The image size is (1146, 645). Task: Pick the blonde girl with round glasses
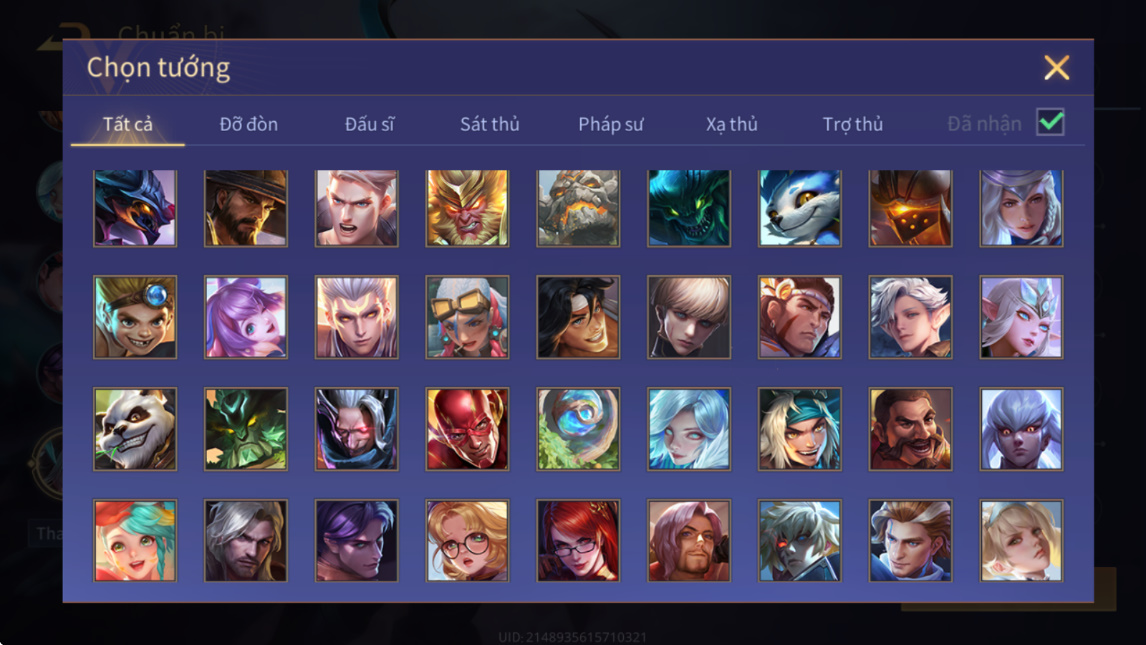pyautogui.click(x=467, y=541)
